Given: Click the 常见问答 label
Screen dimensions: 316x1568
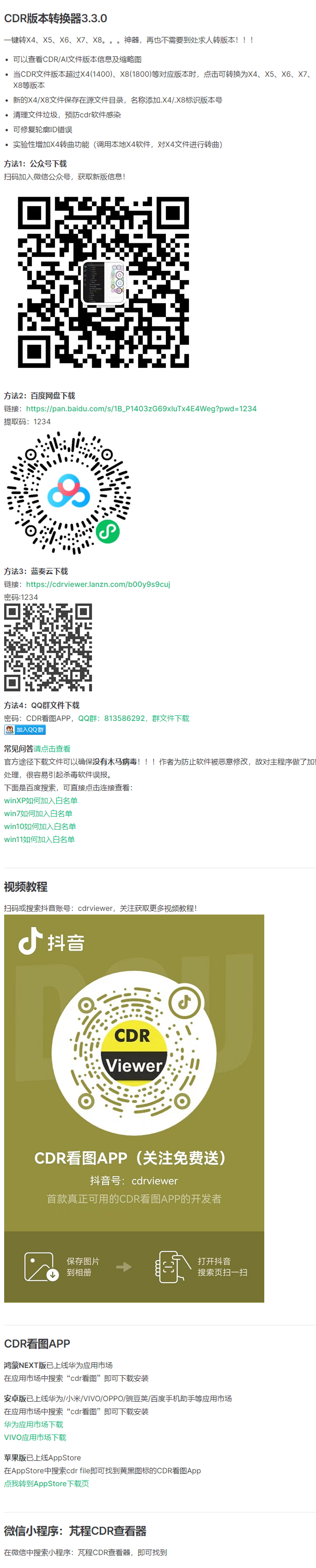Looking at the screenshot, I should point(19,749).
